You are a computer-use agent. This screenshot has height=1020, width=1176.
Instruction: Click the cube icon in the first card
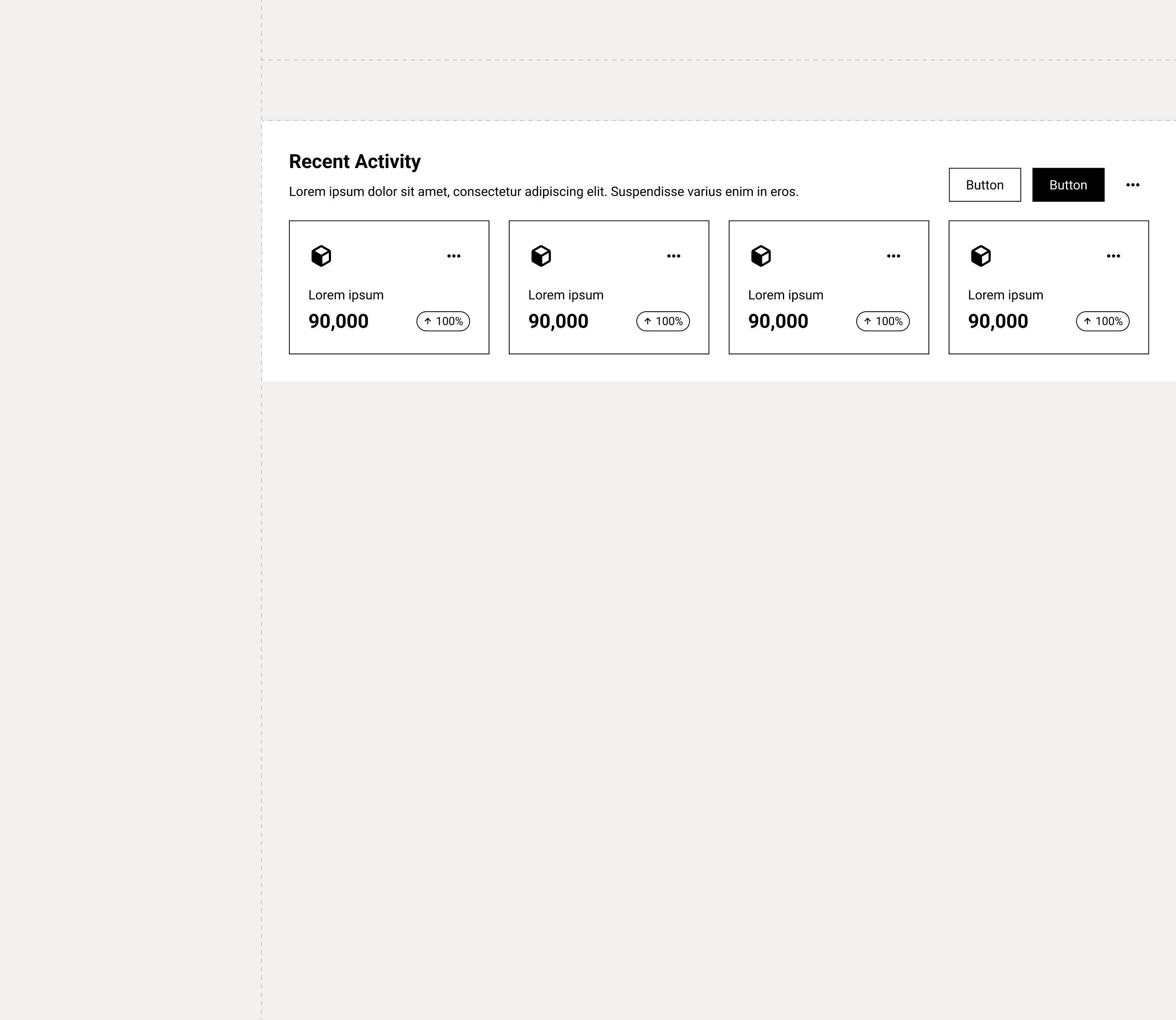[x=321, y=256]
